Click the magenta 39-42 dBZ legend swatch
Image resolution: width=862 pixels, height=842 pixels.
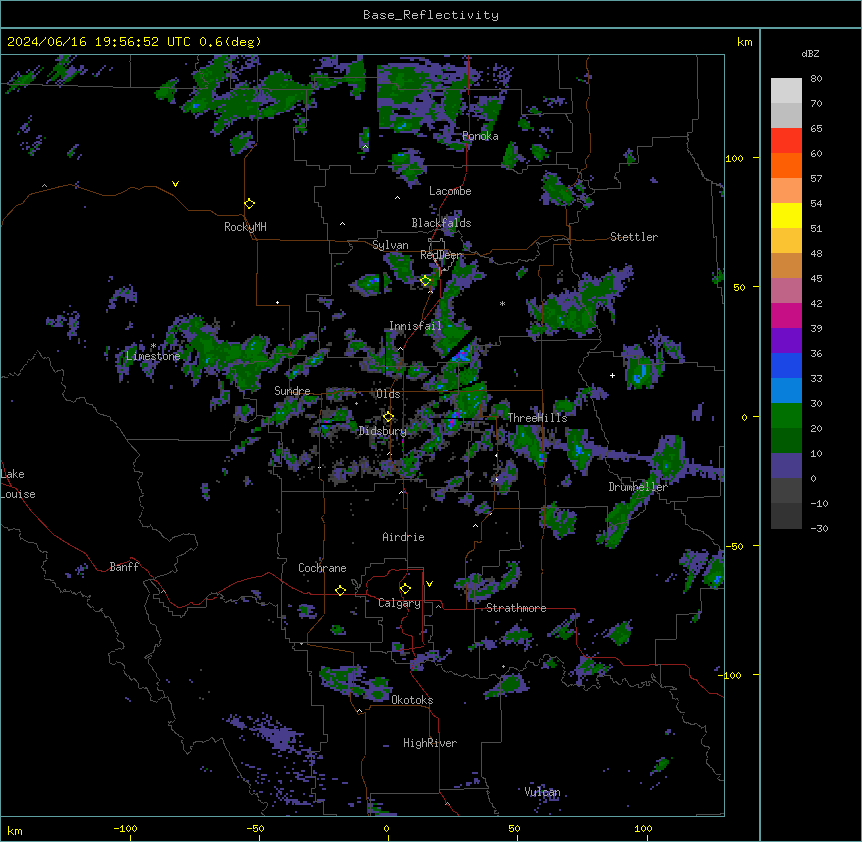[x=786, y=315]
